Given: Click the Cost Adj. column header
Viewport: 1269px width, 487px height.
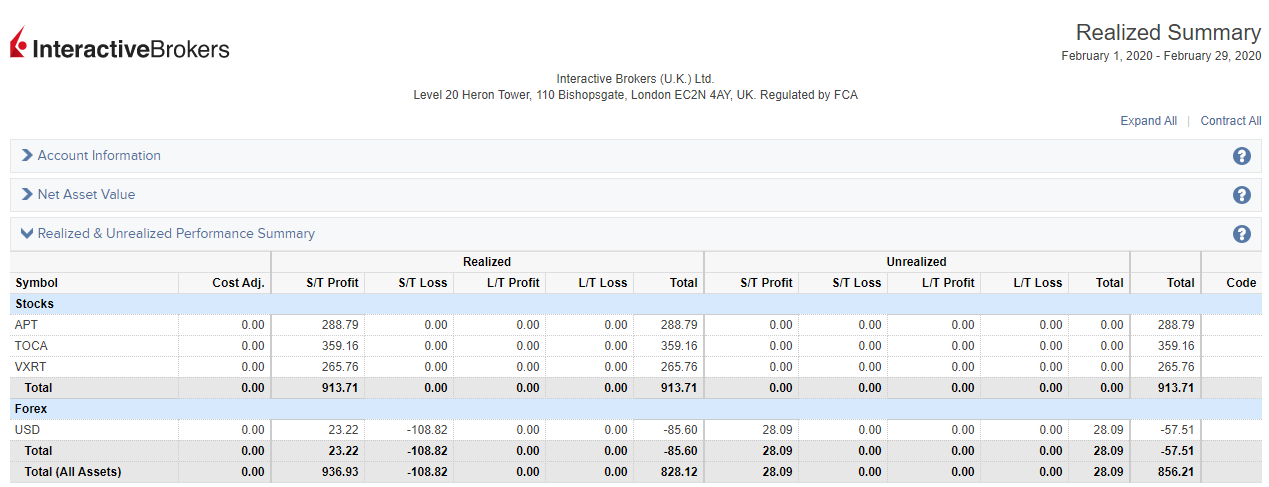Looking at the screenshot, I should click(x=238, y=283).
